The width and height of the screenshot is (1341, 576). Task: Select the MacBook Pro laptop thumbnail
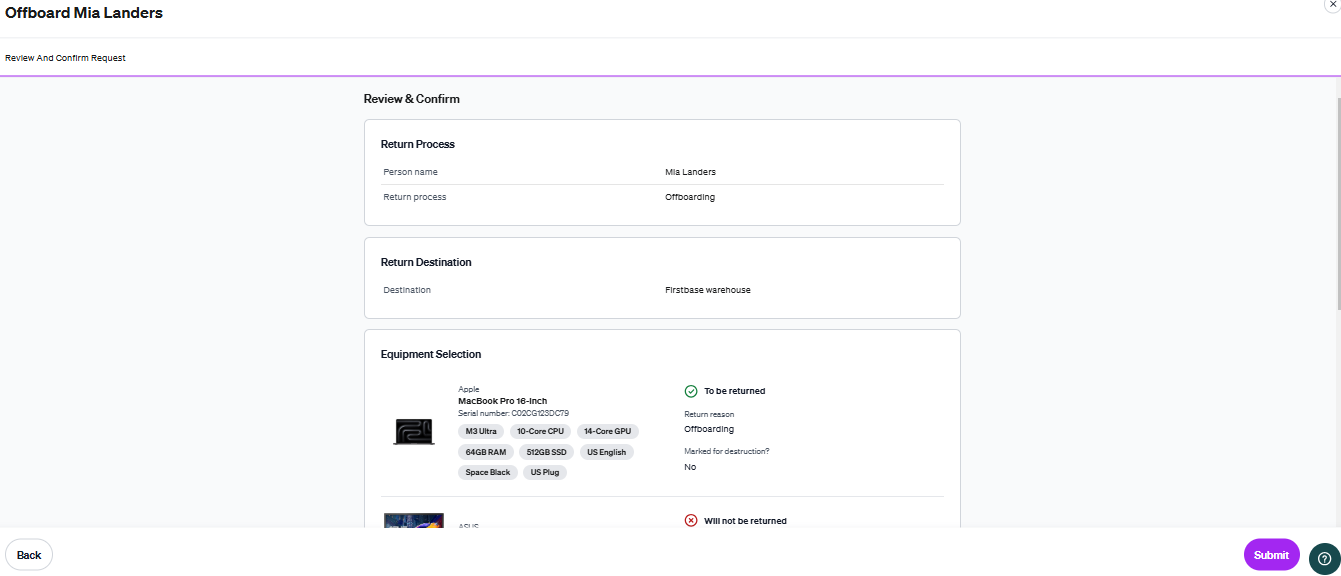tap(414, 431)
